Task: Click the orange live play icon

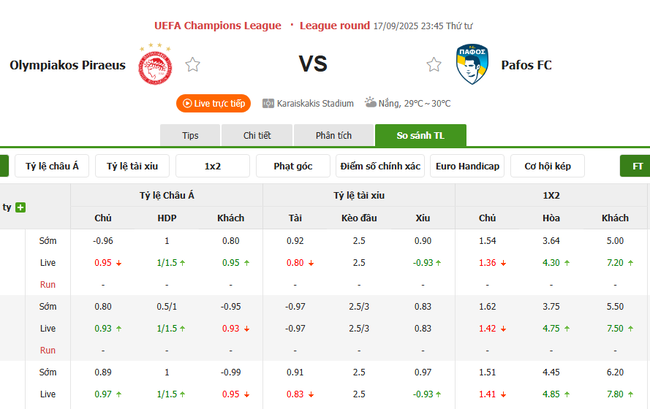Action: [x=186, y=103]
